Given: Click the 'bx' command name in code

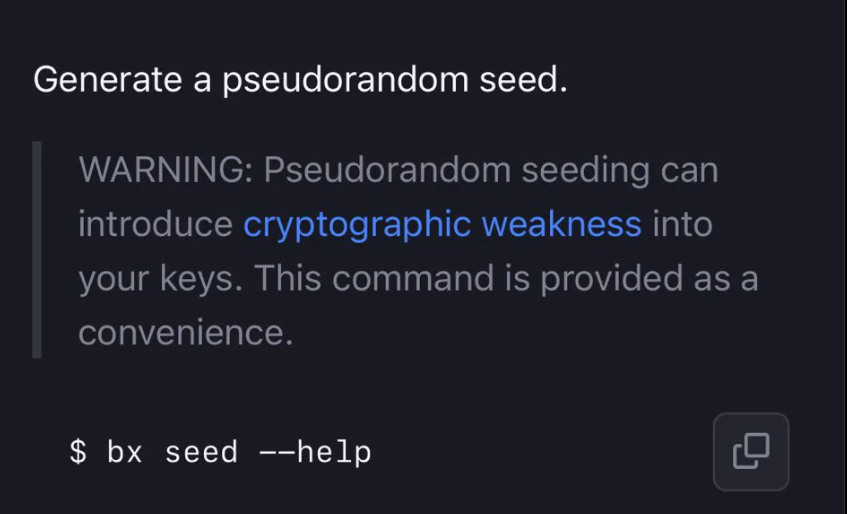Looking at the screenshot, I should 125,453.
